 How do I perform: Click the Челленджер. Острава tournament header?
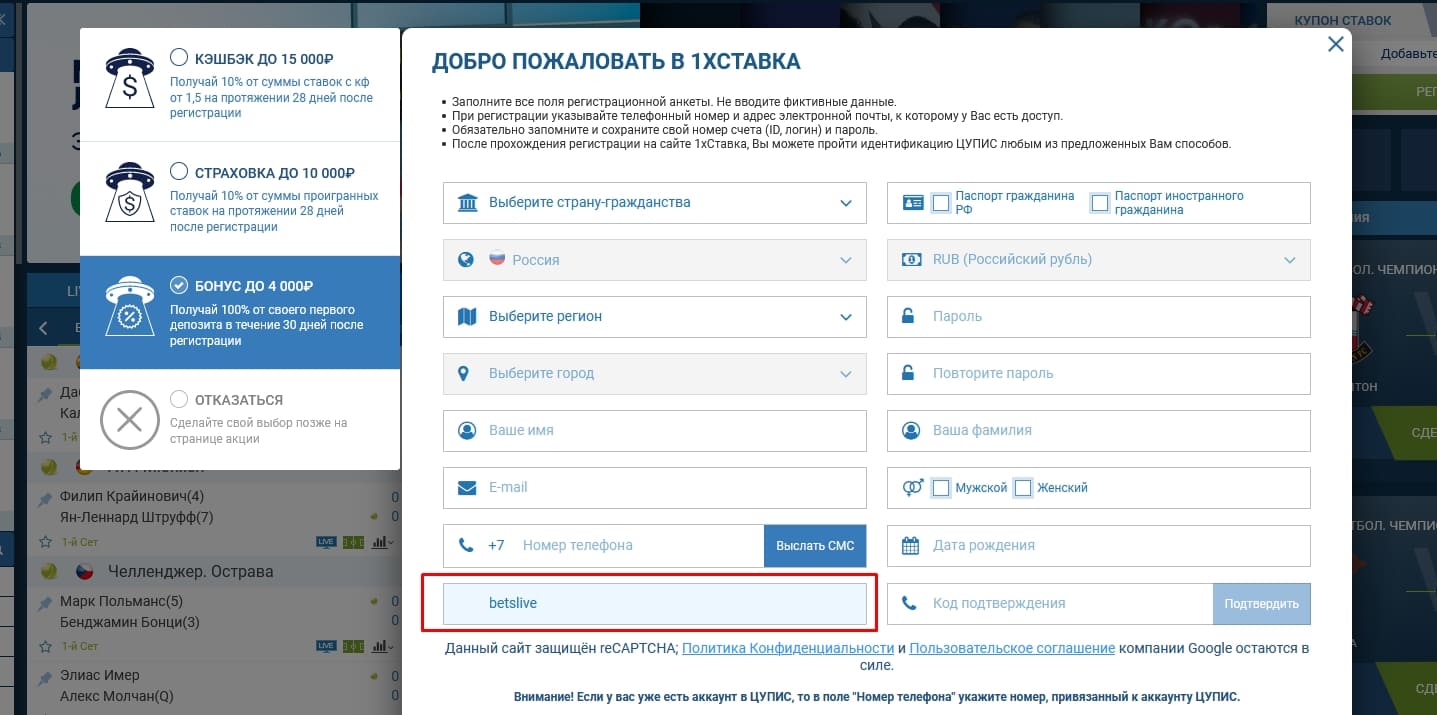click(x=190, y=572)
